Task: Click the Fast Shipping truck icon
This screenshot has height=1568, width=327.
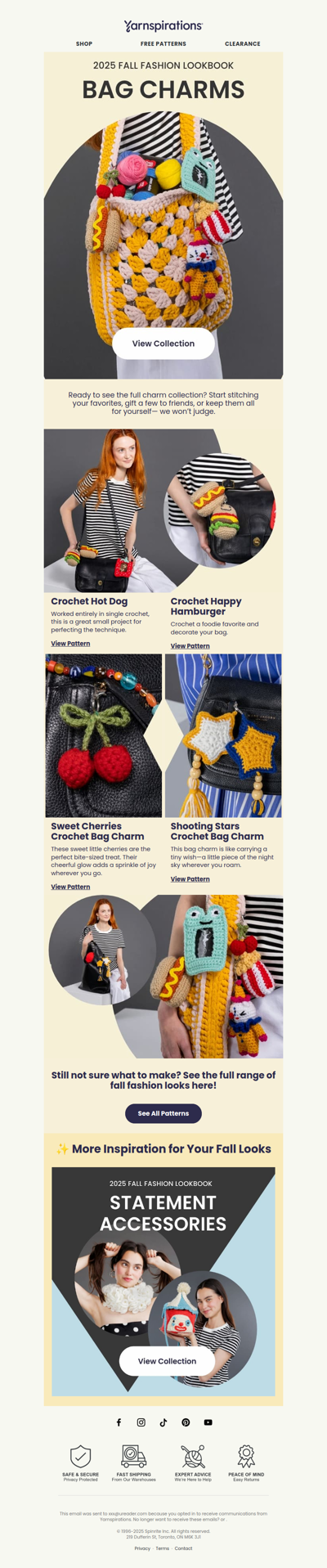Action: (133, 1456)
